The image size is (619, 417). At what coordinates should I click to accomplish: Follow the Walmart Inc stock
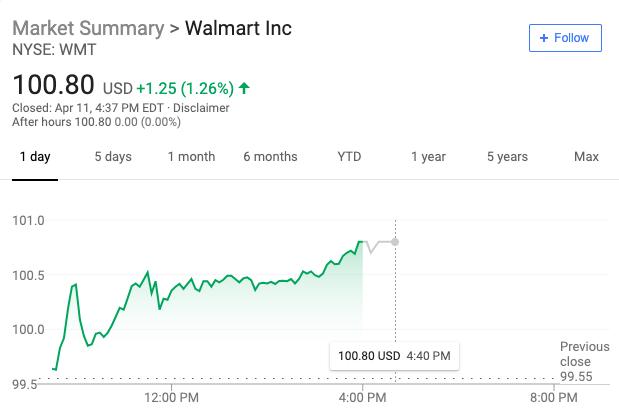(x=565, y=38)
